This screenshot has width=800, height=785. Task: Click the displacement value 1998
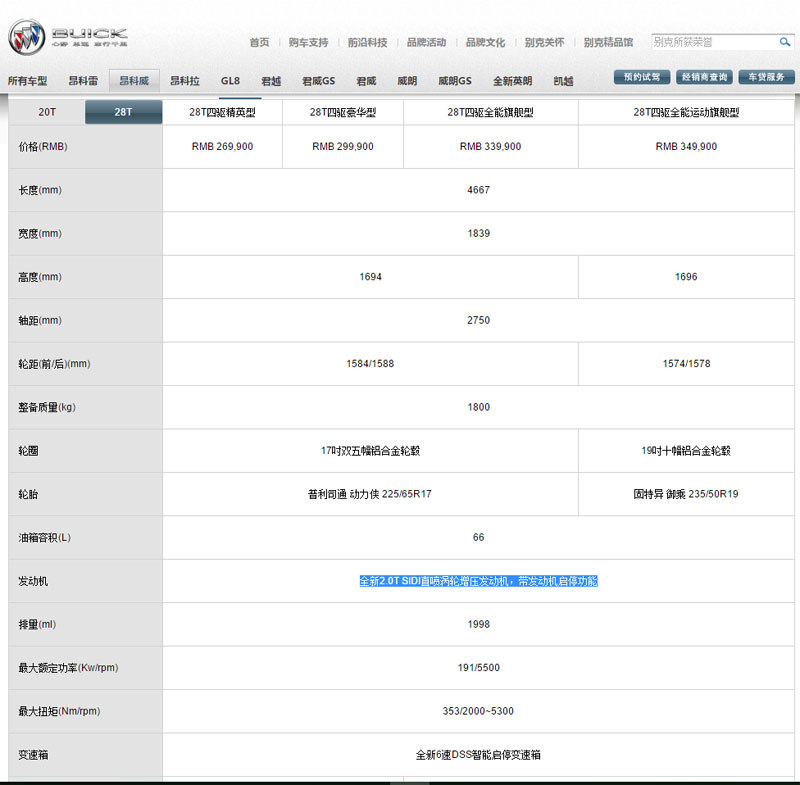479,624
